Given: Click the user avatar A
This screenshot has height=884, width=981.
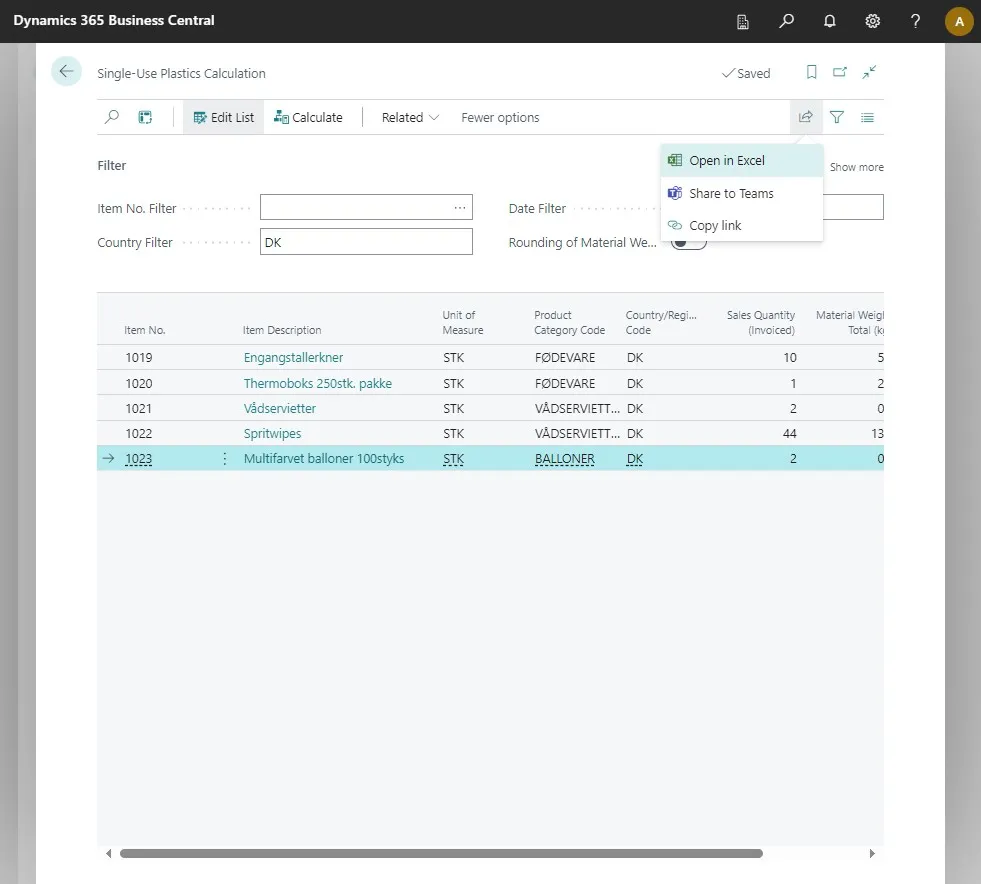Looking at the screenshot, I should (x=958, y=21).
